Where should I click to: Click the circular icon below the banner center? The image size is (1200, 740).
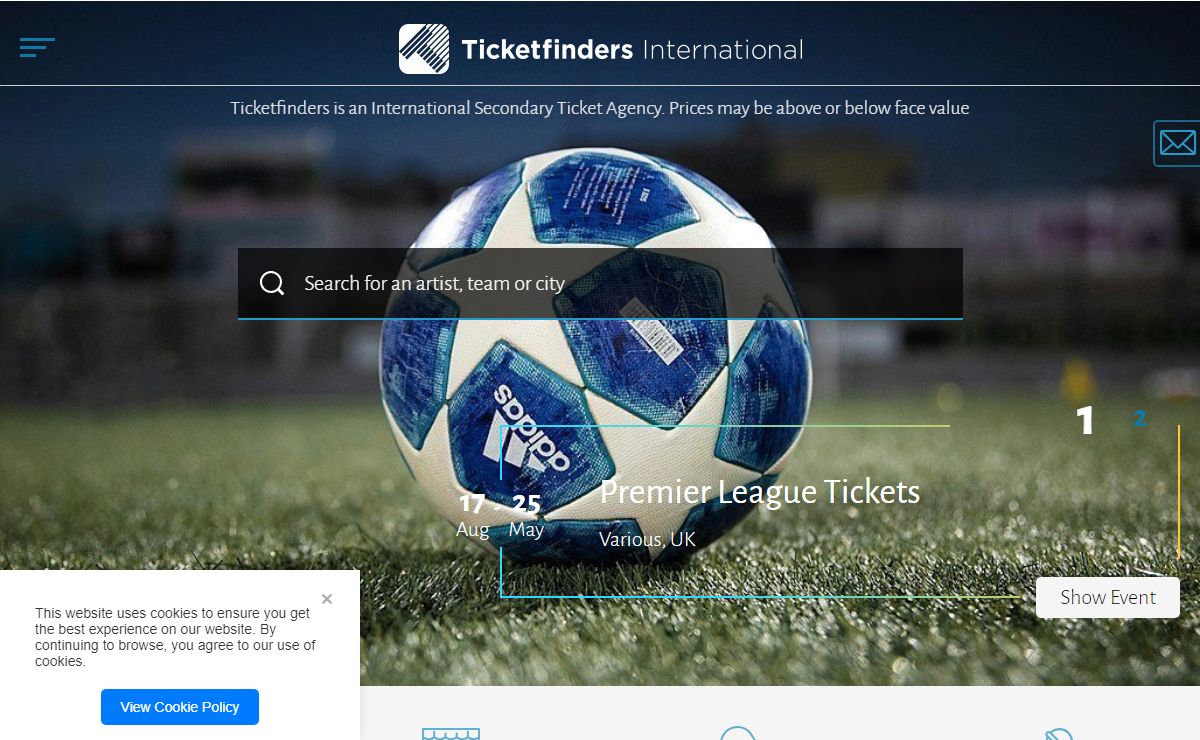coord(738,733)
